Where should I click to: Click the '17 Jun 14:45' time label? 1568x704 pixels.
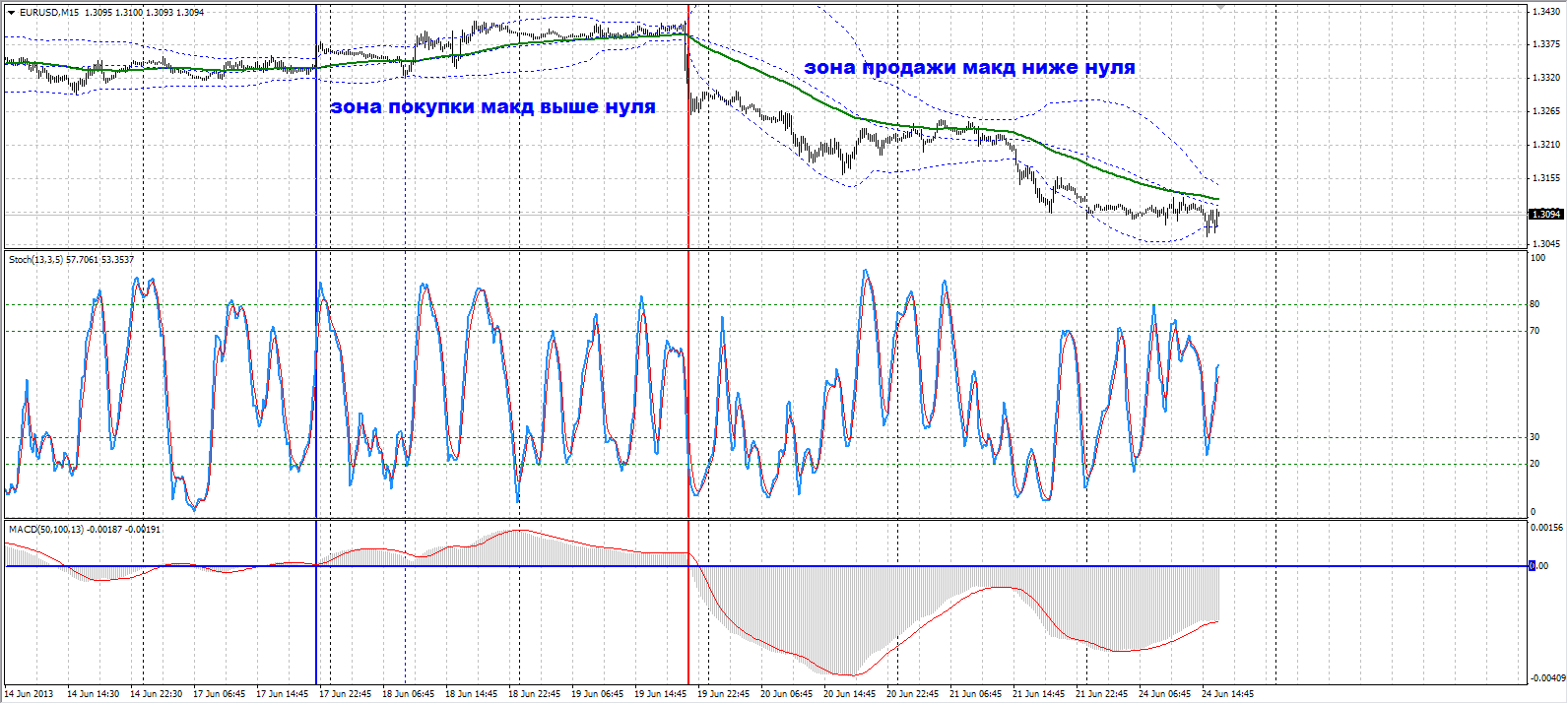tap(283, 694)
